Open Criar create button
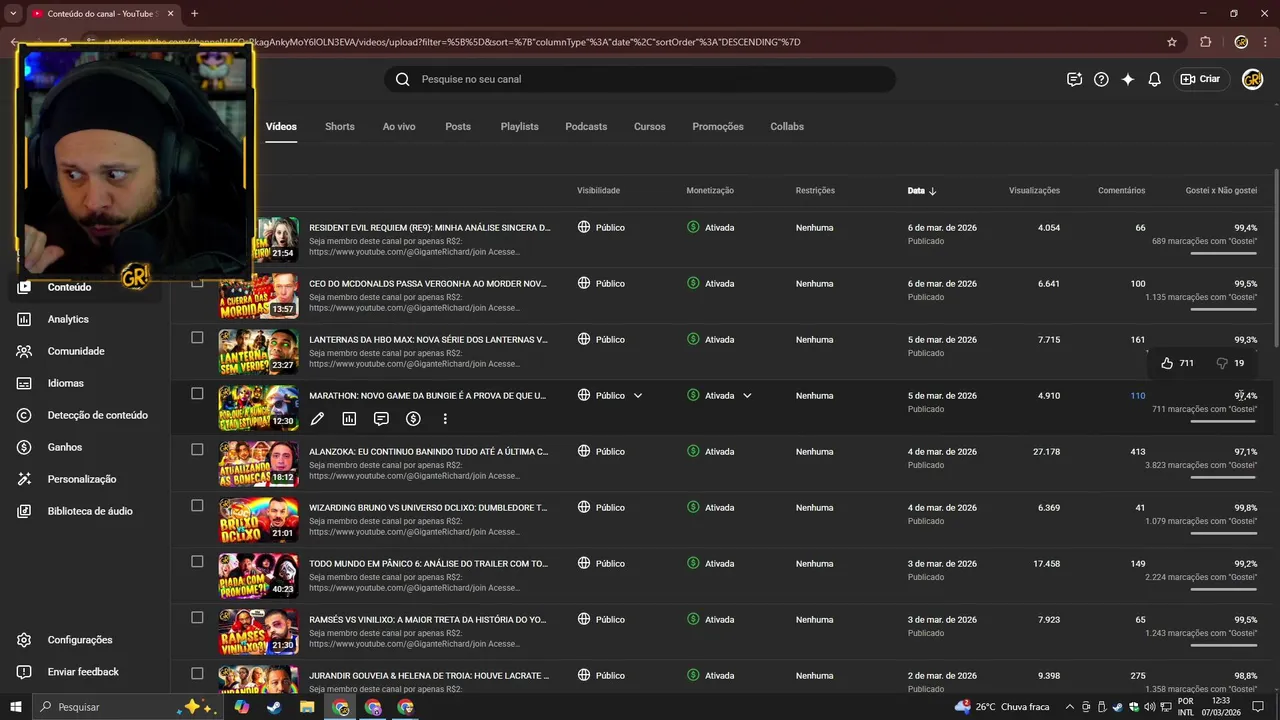 (x=1200, y=79)
